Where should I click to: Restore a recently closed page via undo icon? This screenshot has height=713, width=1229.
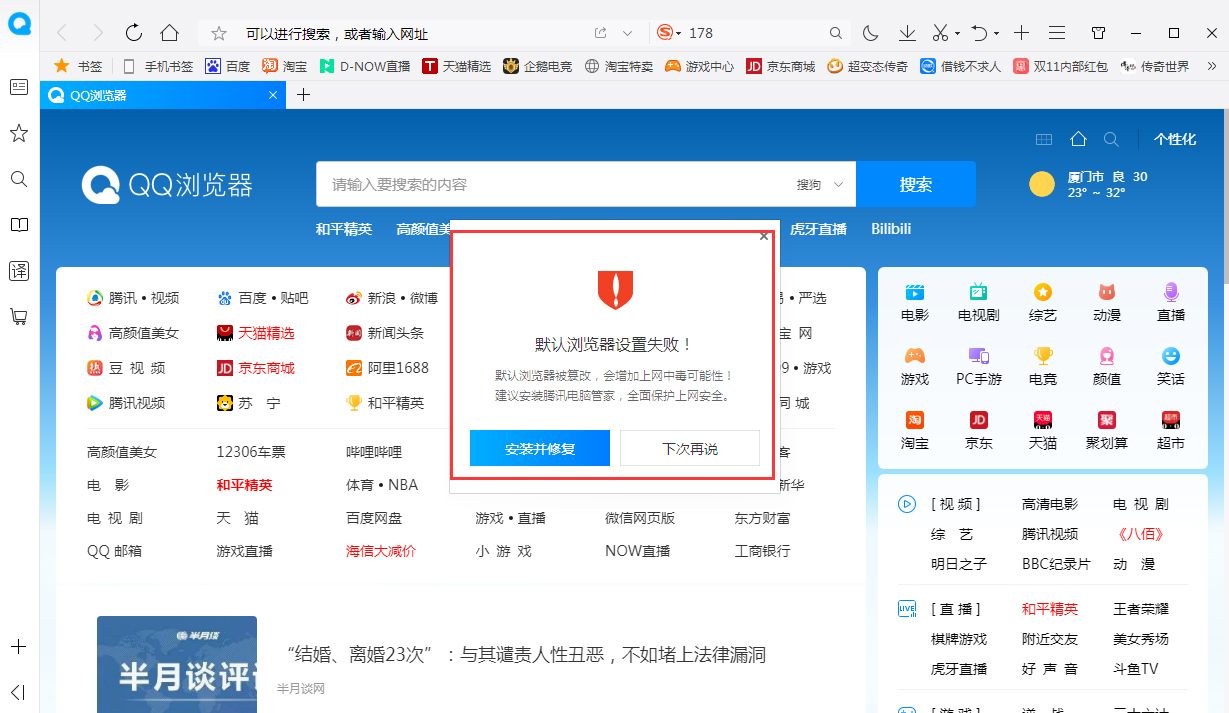(977, 32)
